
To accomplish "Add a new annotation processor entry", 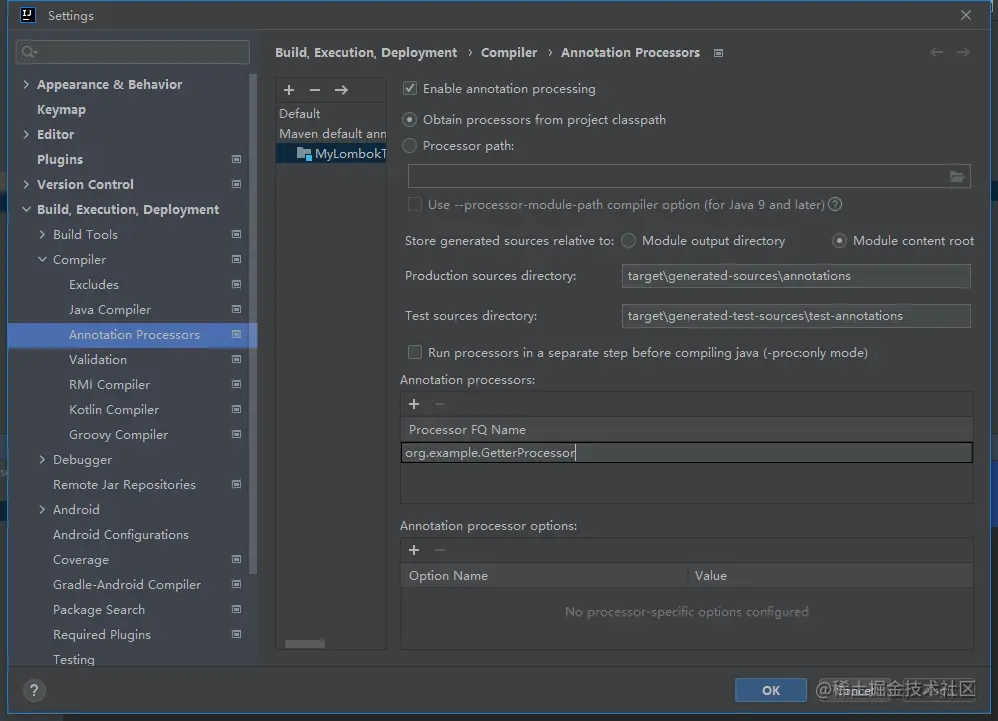I will [x=414, y=404].
